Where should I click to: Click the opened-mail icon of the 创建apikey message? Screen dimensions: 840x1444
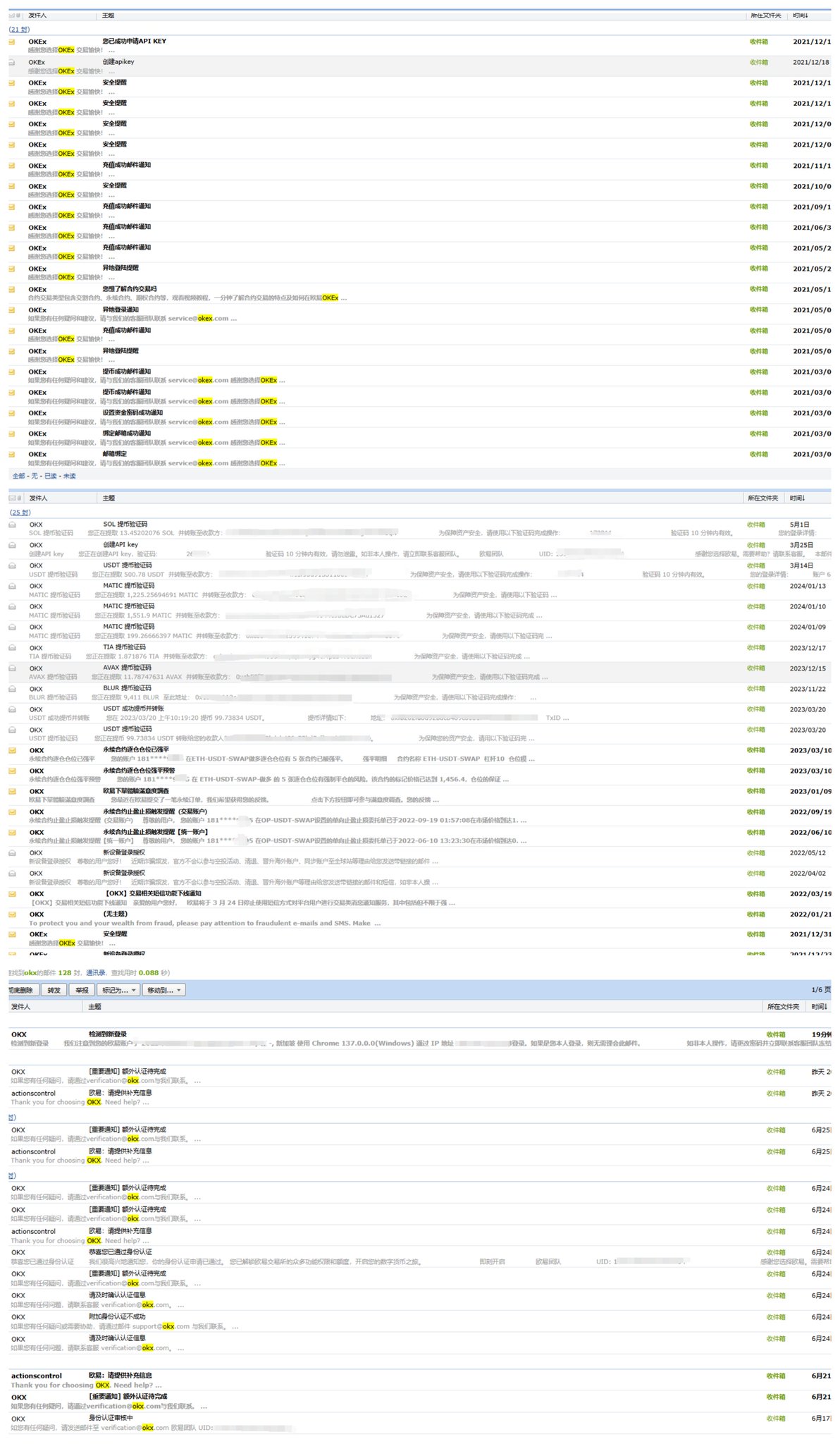pos(11,62)
